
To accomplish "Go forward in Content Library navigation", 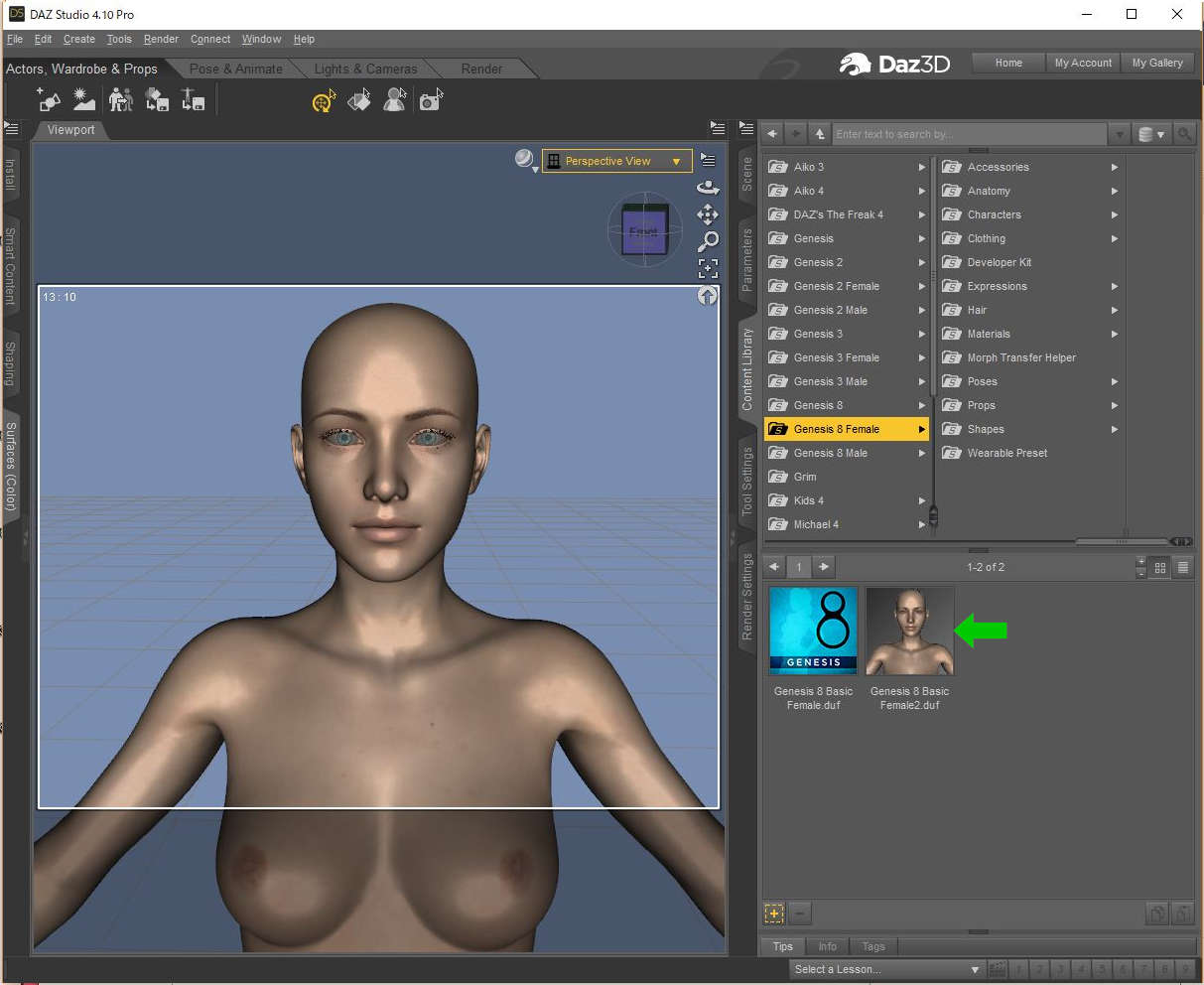I will tap(796, 134).
